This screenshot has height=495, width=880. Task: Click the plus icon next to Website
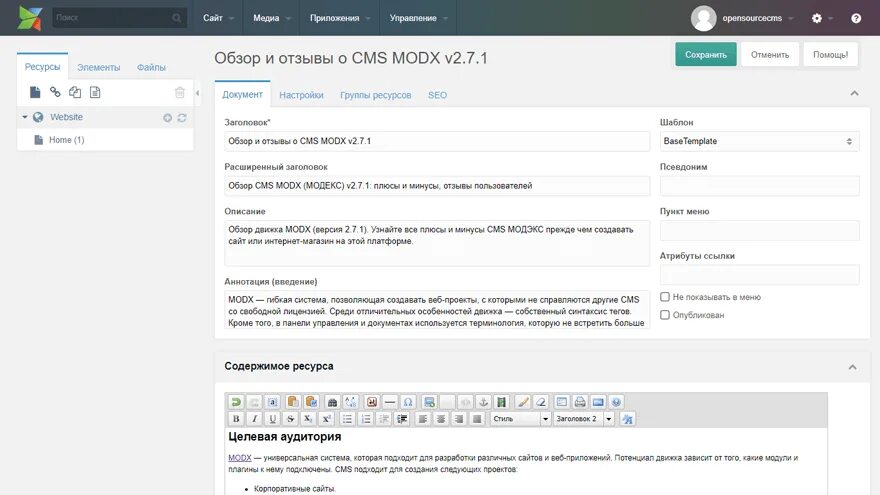coord(167,118)
